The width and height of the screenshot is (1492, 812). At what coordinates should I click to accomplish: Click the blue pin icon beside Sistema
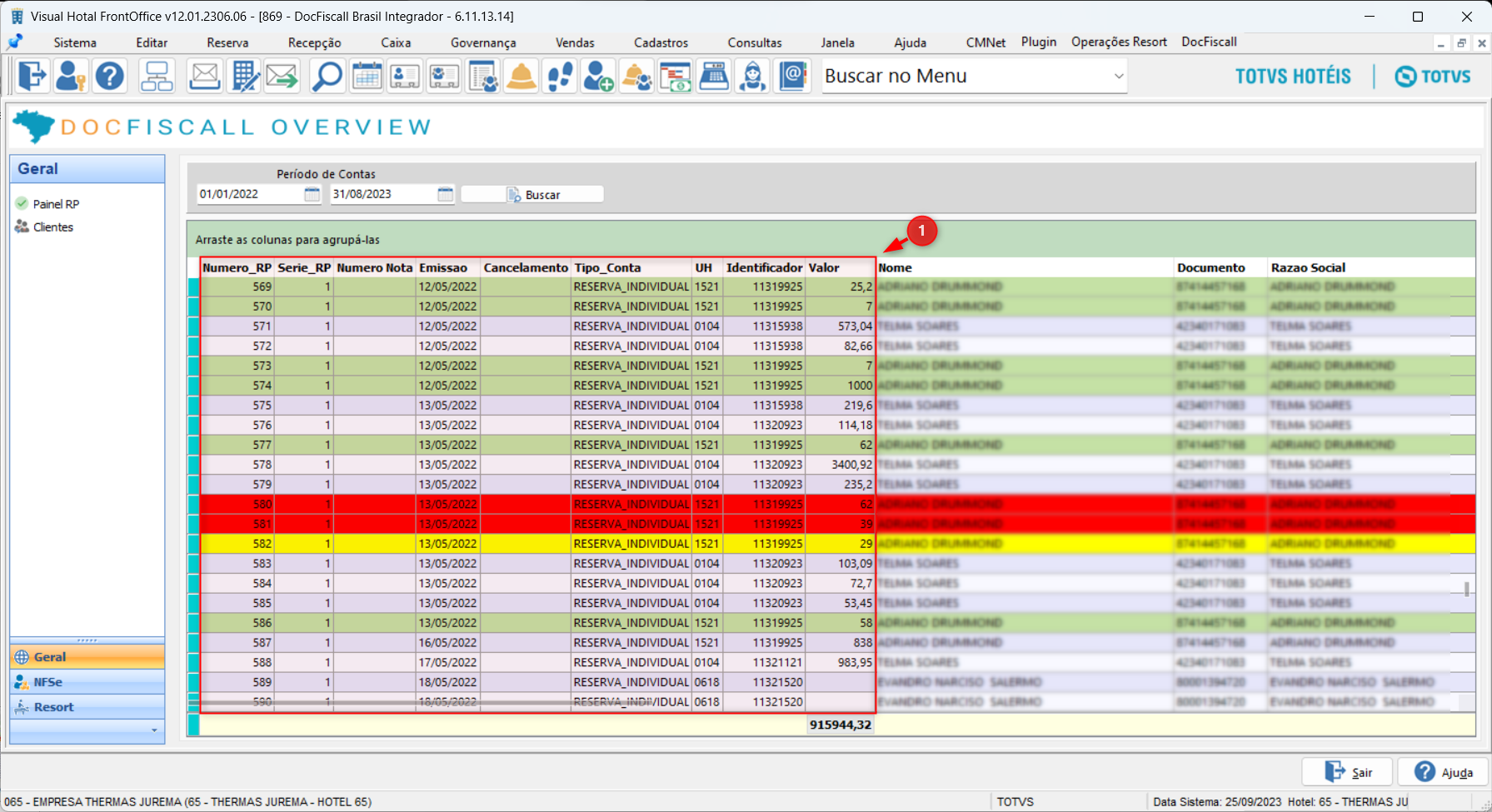point(15,42)
